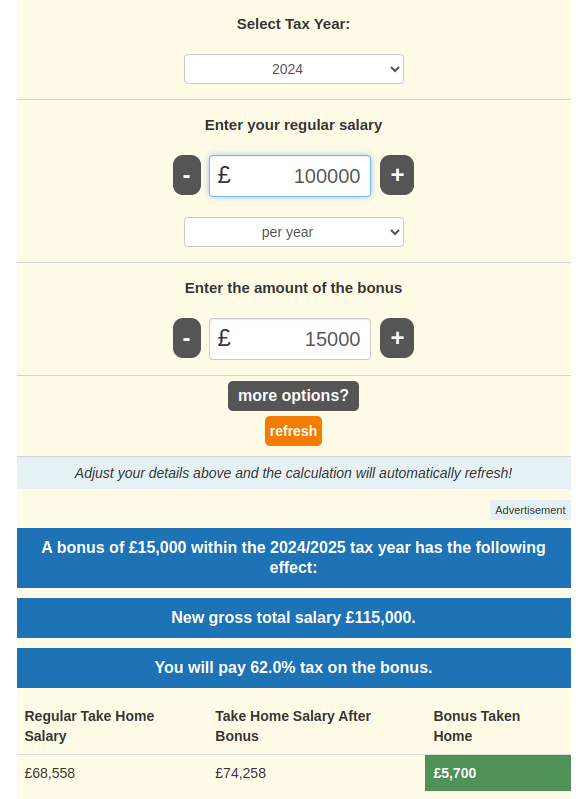Click the new gross total salary banner
The image size is (588, 799).
point(294,618)
